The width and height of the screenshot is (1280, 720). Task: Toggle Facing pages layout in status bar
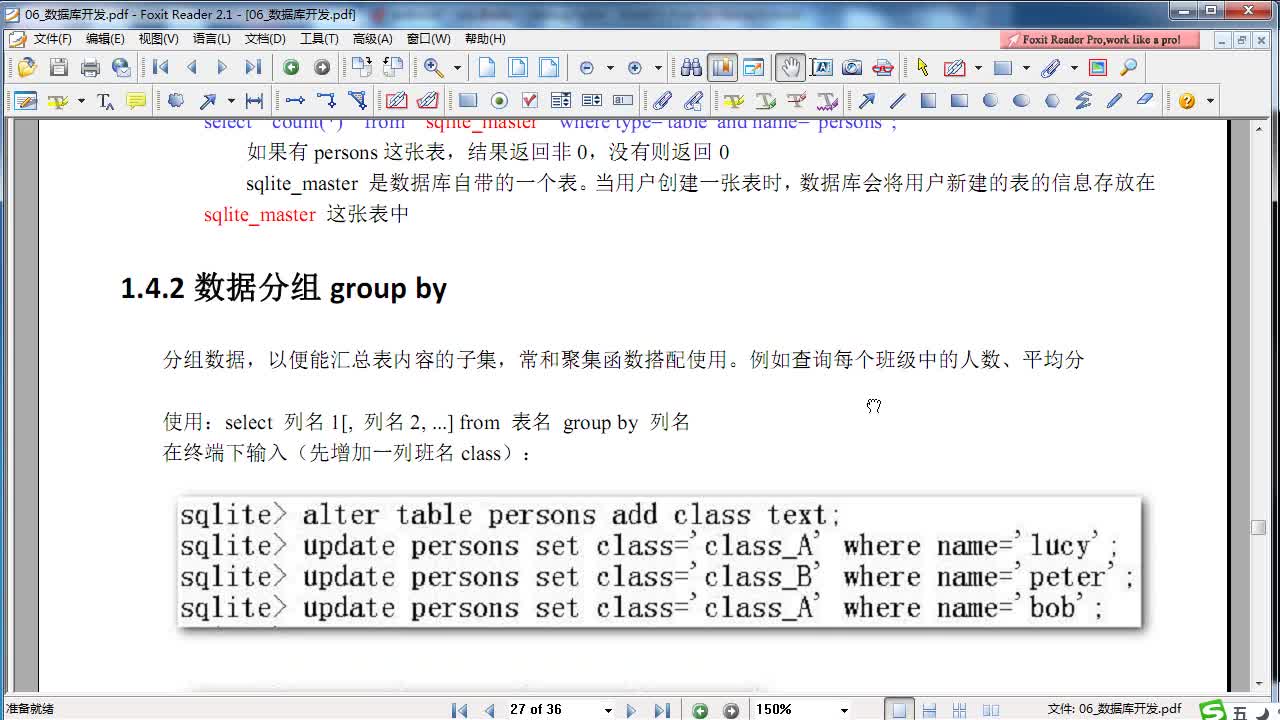pyautogui.click(x=960, y=710)
